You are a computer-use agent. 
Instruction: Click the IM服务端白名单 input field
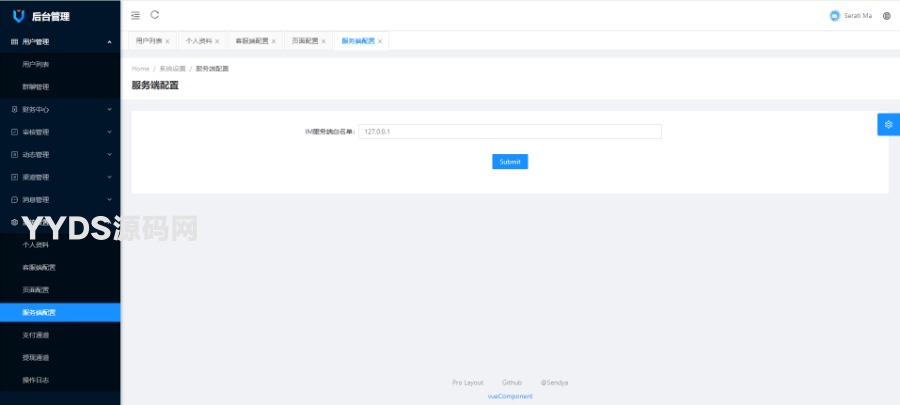point(510,132)
